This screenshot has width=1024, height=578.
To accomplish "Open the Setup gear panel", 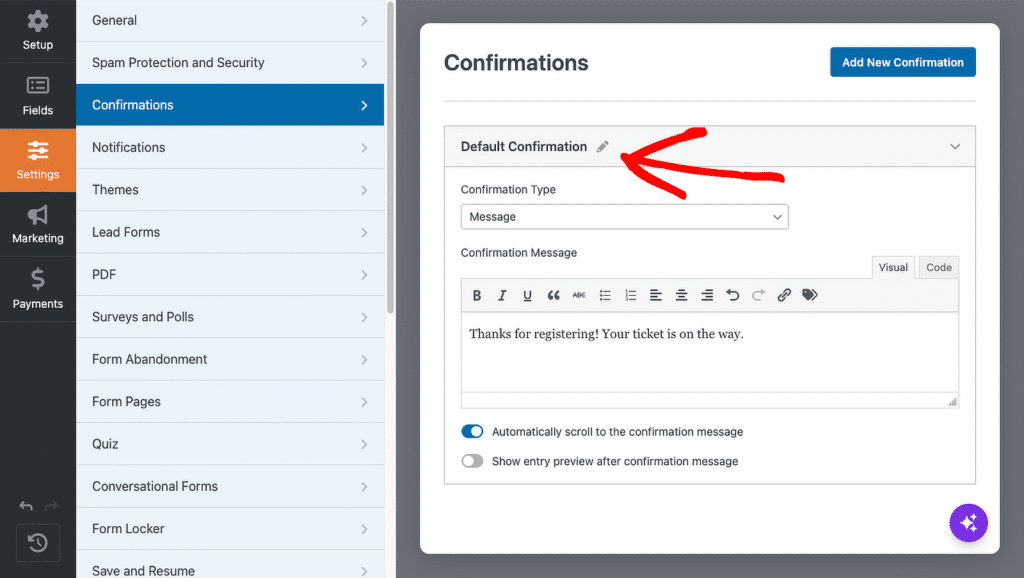I will 38,31.
